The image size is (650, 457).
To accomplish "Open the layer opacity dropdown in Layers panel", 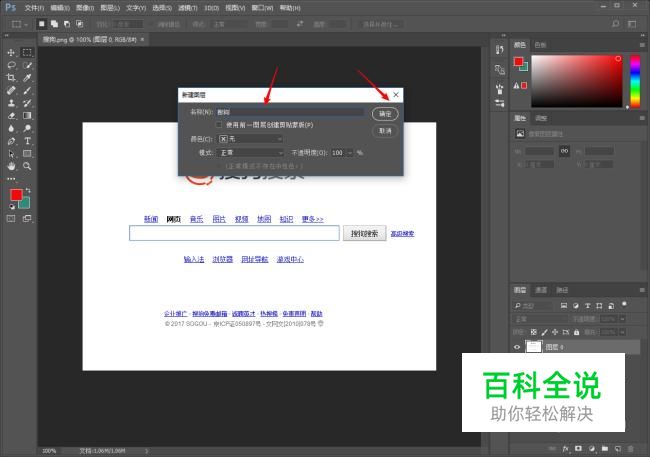I will click(622, 319).
